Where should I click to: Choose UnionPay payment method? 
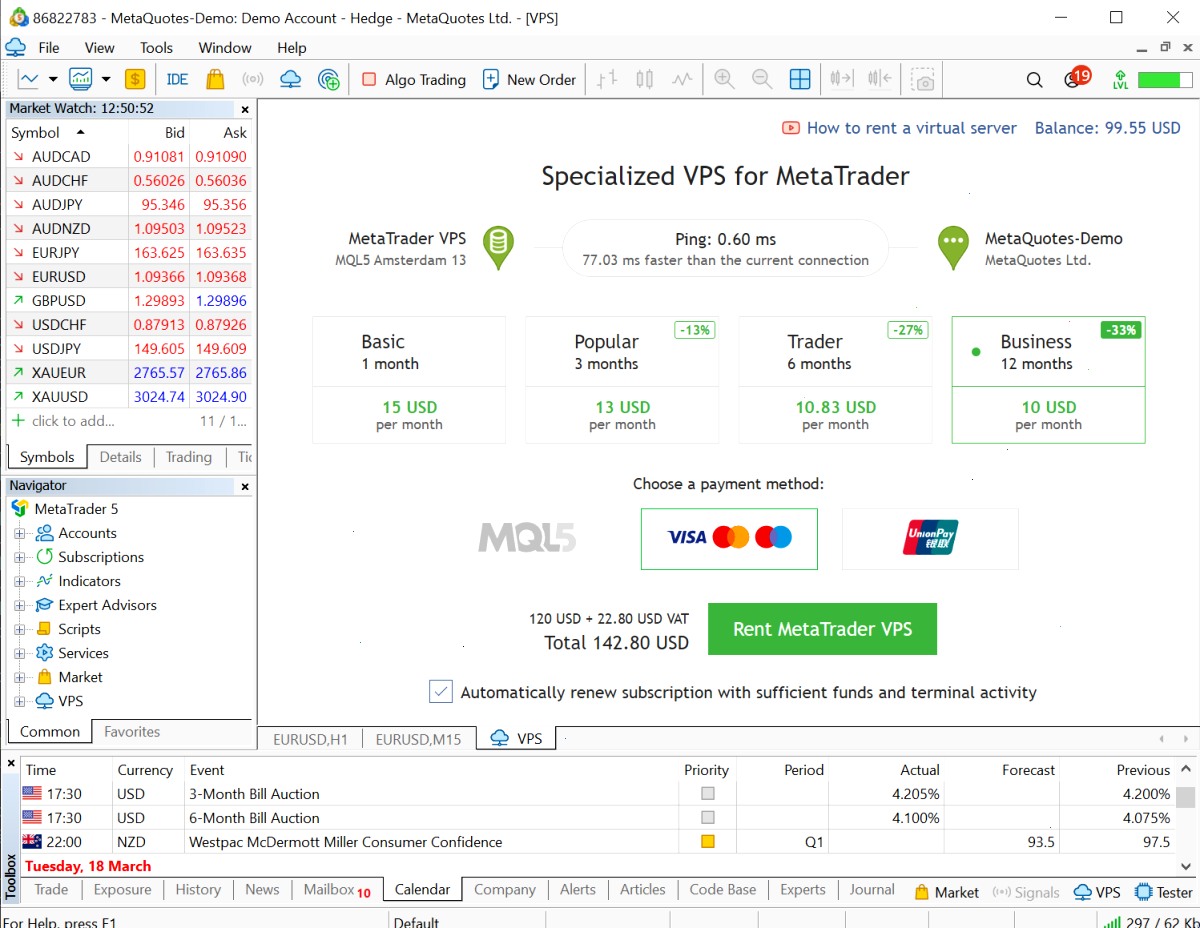(930, 539)
